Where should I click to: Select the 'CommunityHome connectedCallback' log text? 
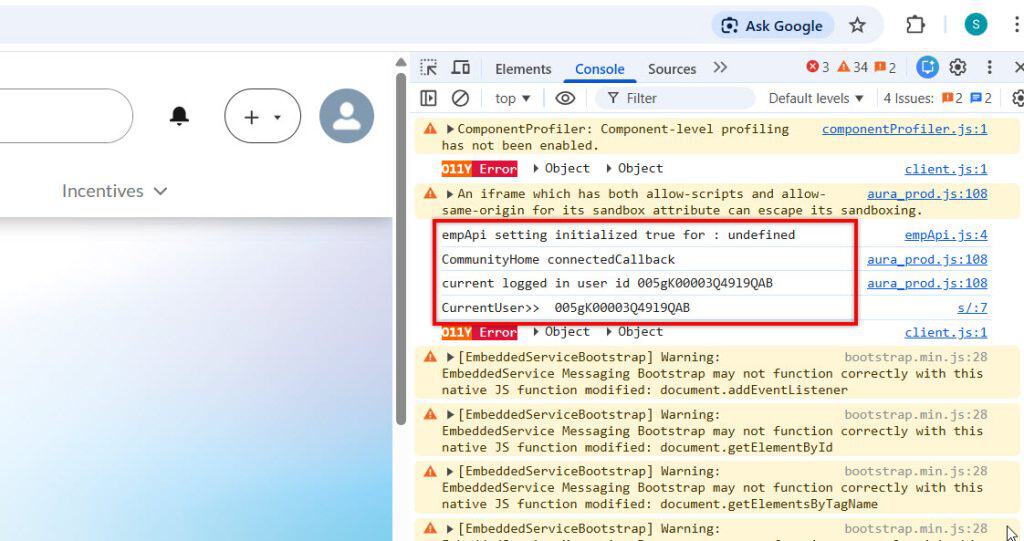(x=558, y=259)
